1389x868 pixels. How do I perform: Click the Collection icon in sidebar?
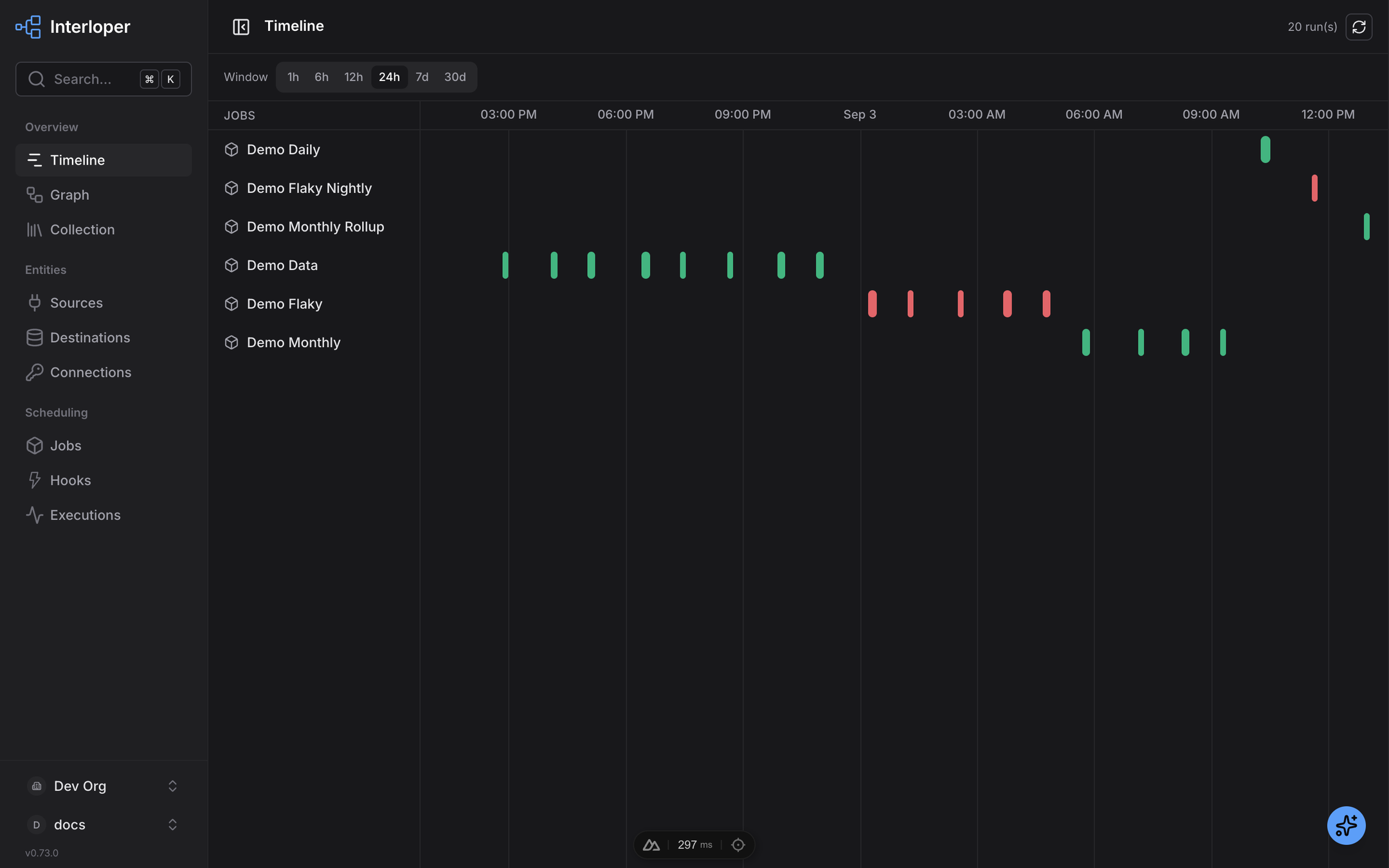coord(35,230)
